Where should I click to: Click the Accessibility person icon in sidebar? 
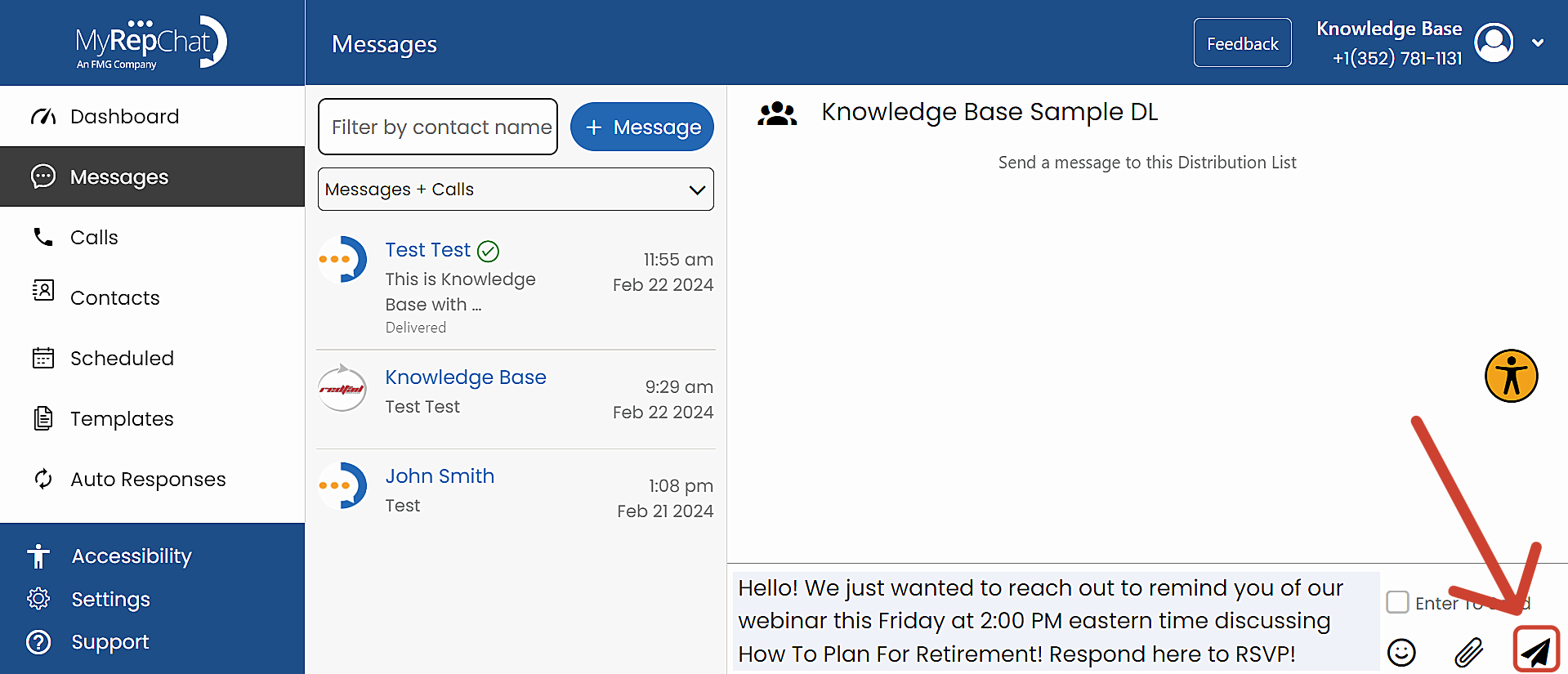pyautogui.click(x=38, y=556)
